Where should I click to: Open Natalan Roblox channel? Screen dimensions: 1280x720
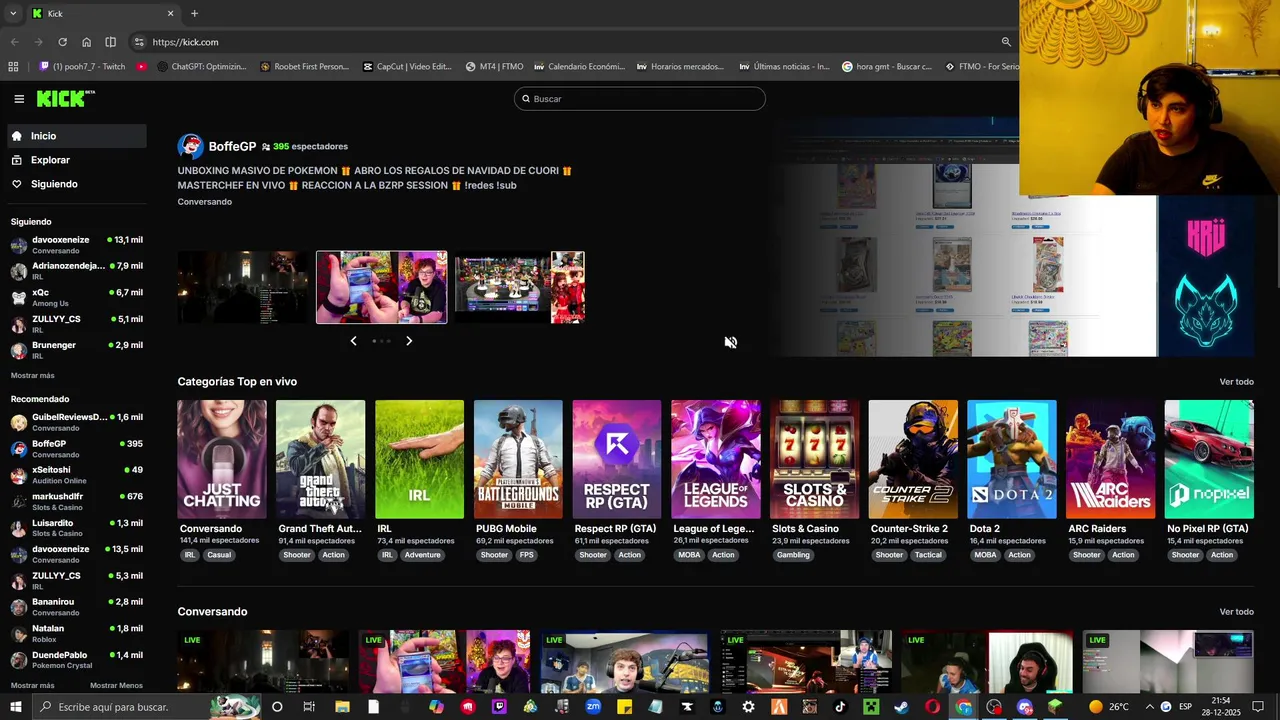76,633
